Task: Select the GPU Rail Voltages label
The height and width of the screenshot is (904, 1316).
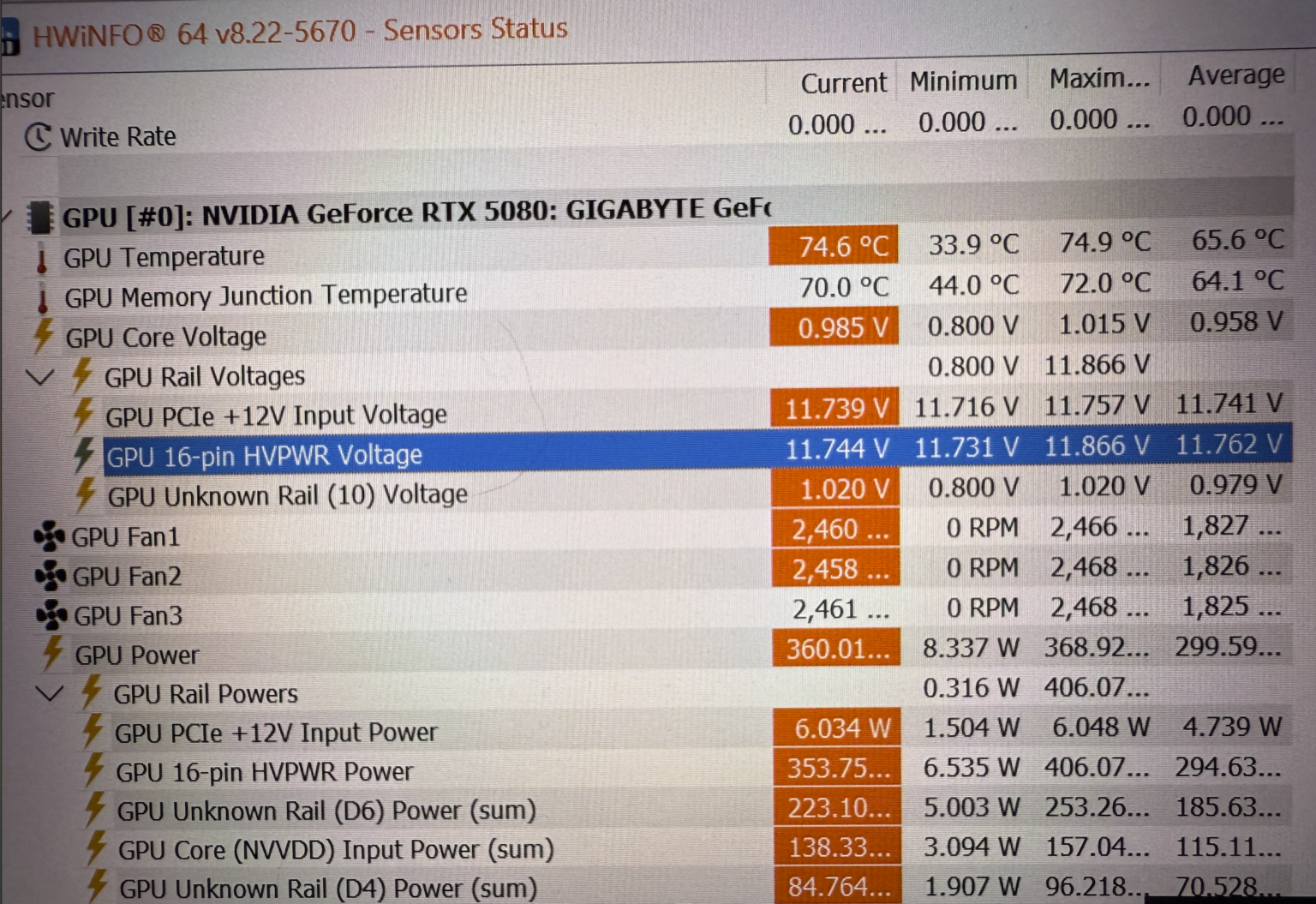Action: click(205, 376)
